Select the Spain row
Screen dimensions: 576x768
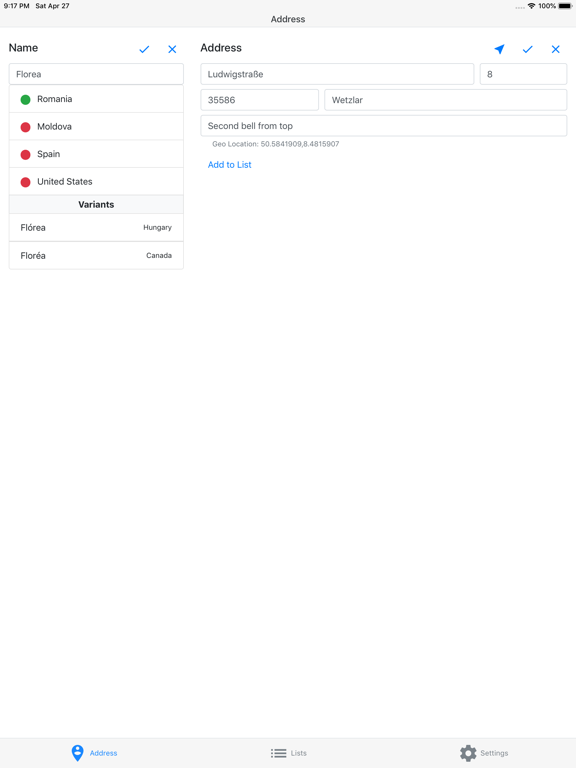(x=96, y=154)
